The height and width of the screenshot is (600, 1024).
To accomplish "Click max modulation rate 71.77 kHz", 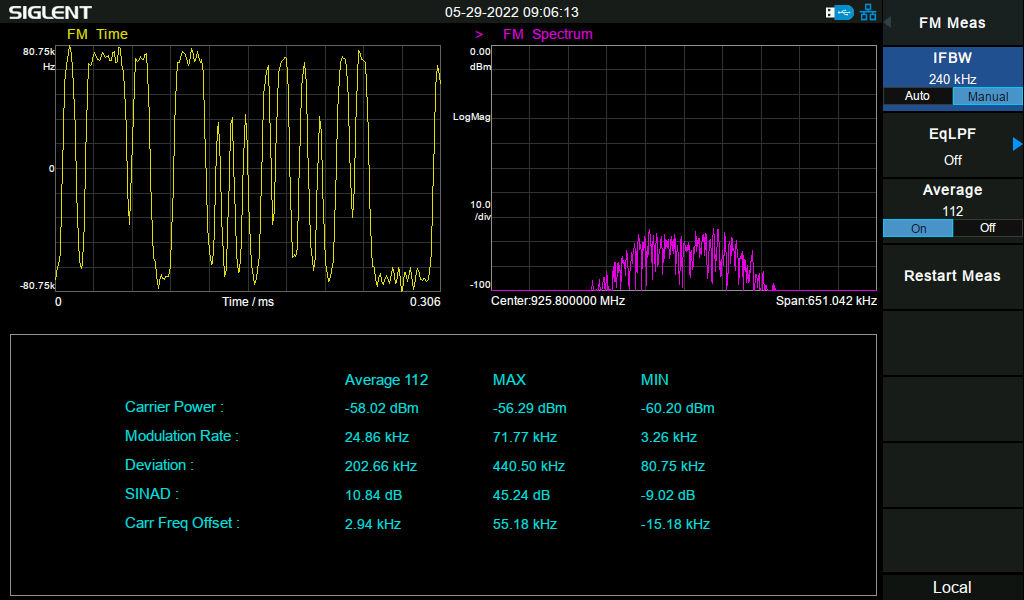I will click(525, 437).
